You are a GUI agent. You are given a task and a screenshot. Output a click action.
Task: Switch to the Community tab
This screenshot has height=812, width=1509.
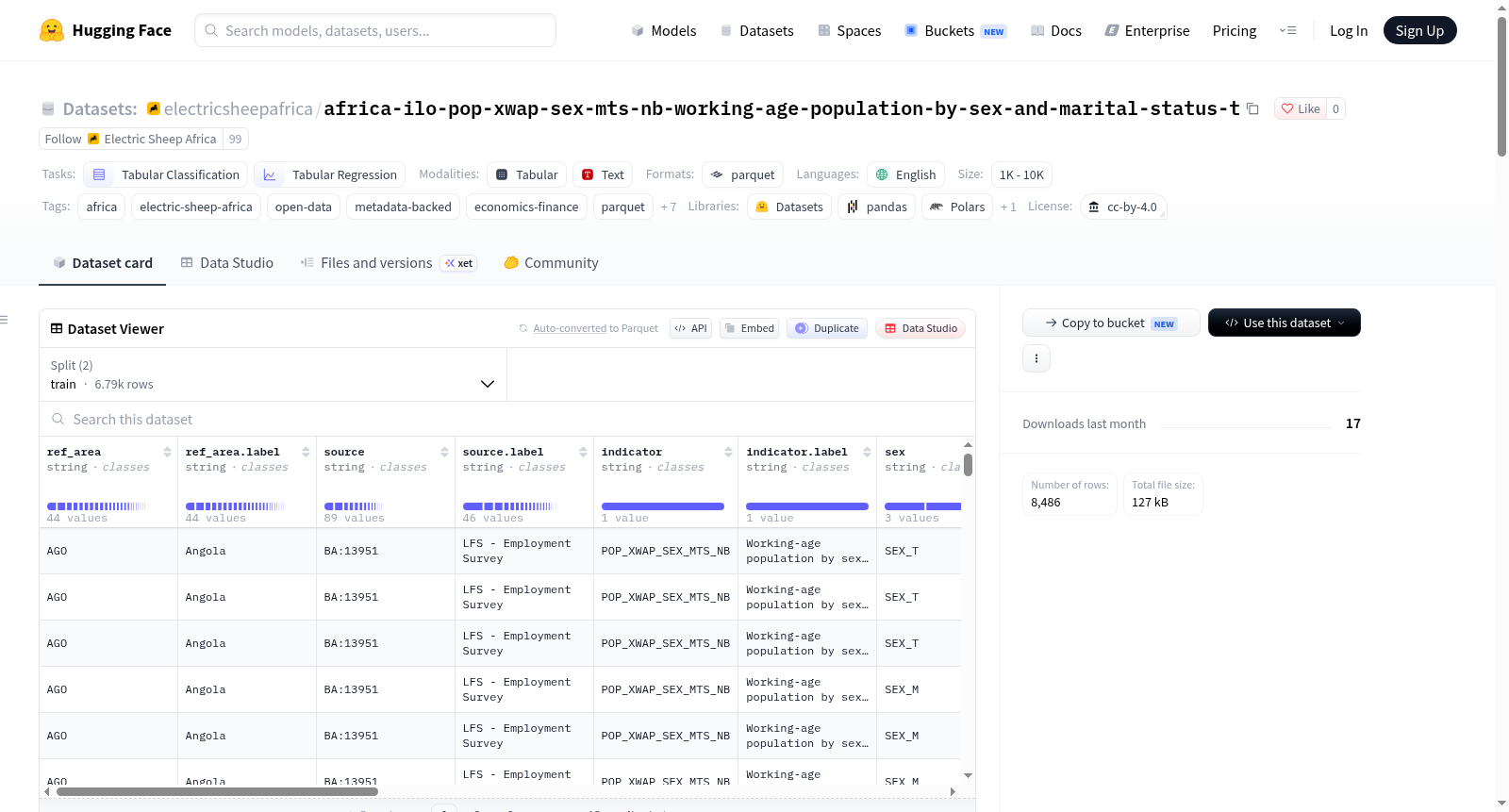pyautogui.click(x=551, y=263)
